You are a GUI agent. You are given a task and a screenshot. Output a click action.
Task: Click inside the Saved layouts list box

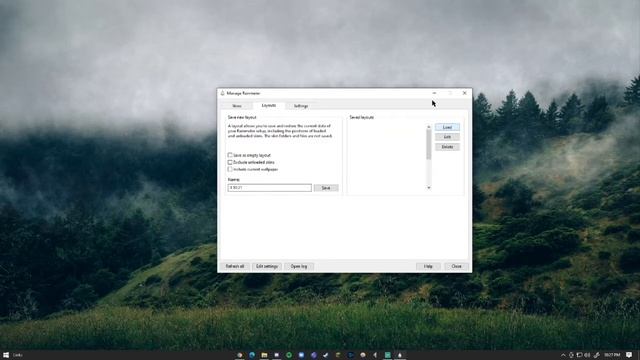[388, 157]
